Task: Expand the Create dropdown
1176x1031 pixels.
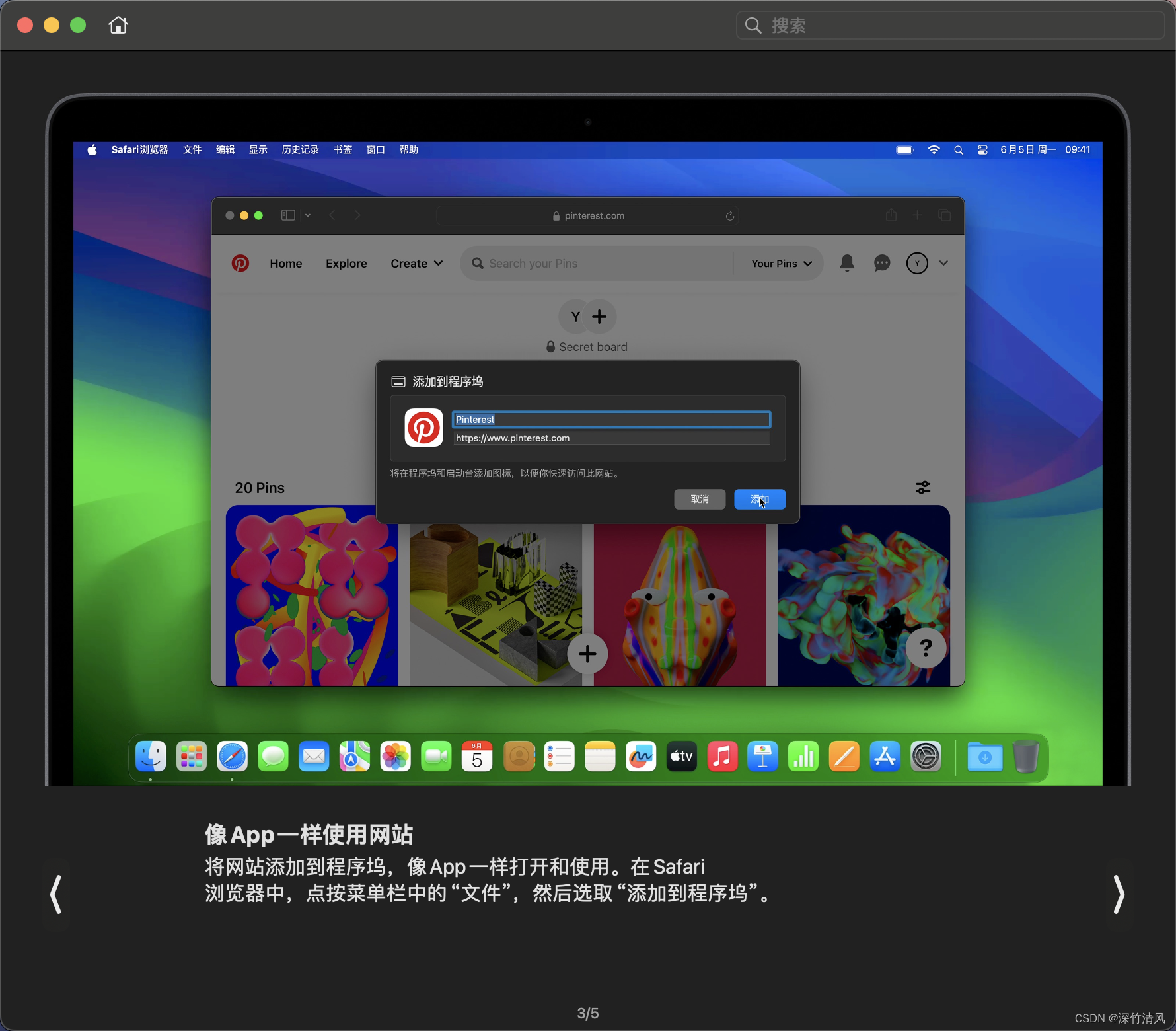Action: point(417,264)
